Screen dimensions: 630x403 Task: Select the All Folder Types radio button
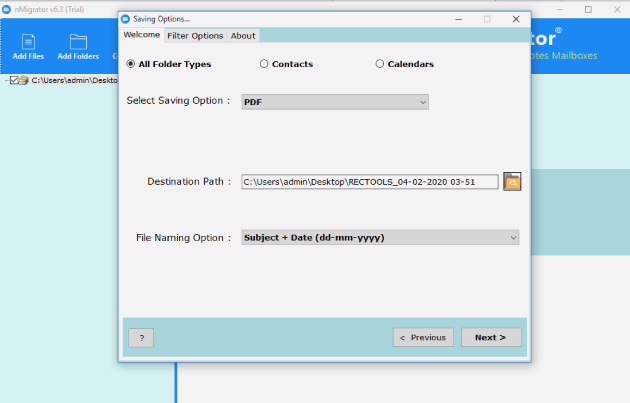132,64
